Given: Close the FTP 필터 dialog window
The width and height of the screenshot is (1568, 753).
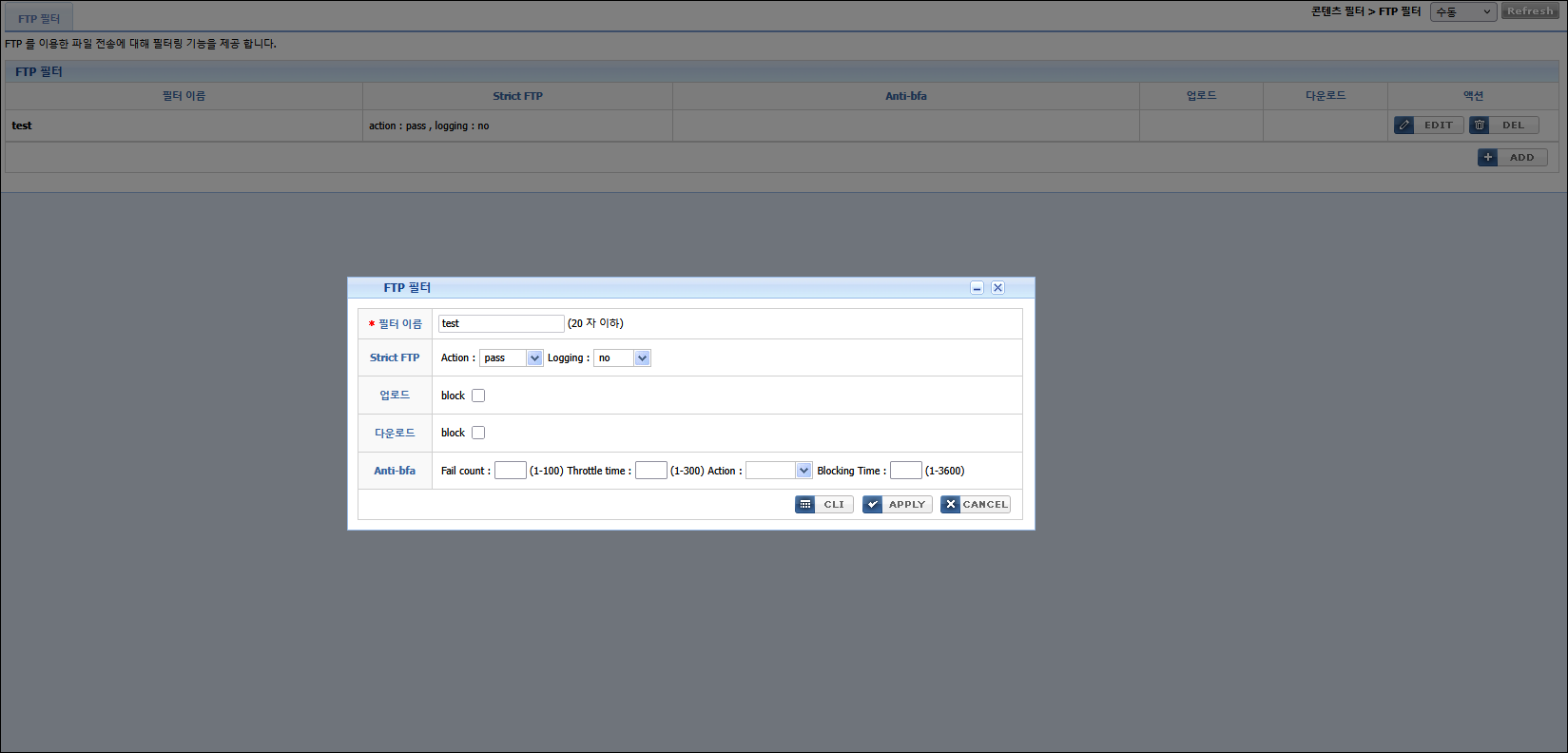Looking at the screenshot, I should [997, 288].
